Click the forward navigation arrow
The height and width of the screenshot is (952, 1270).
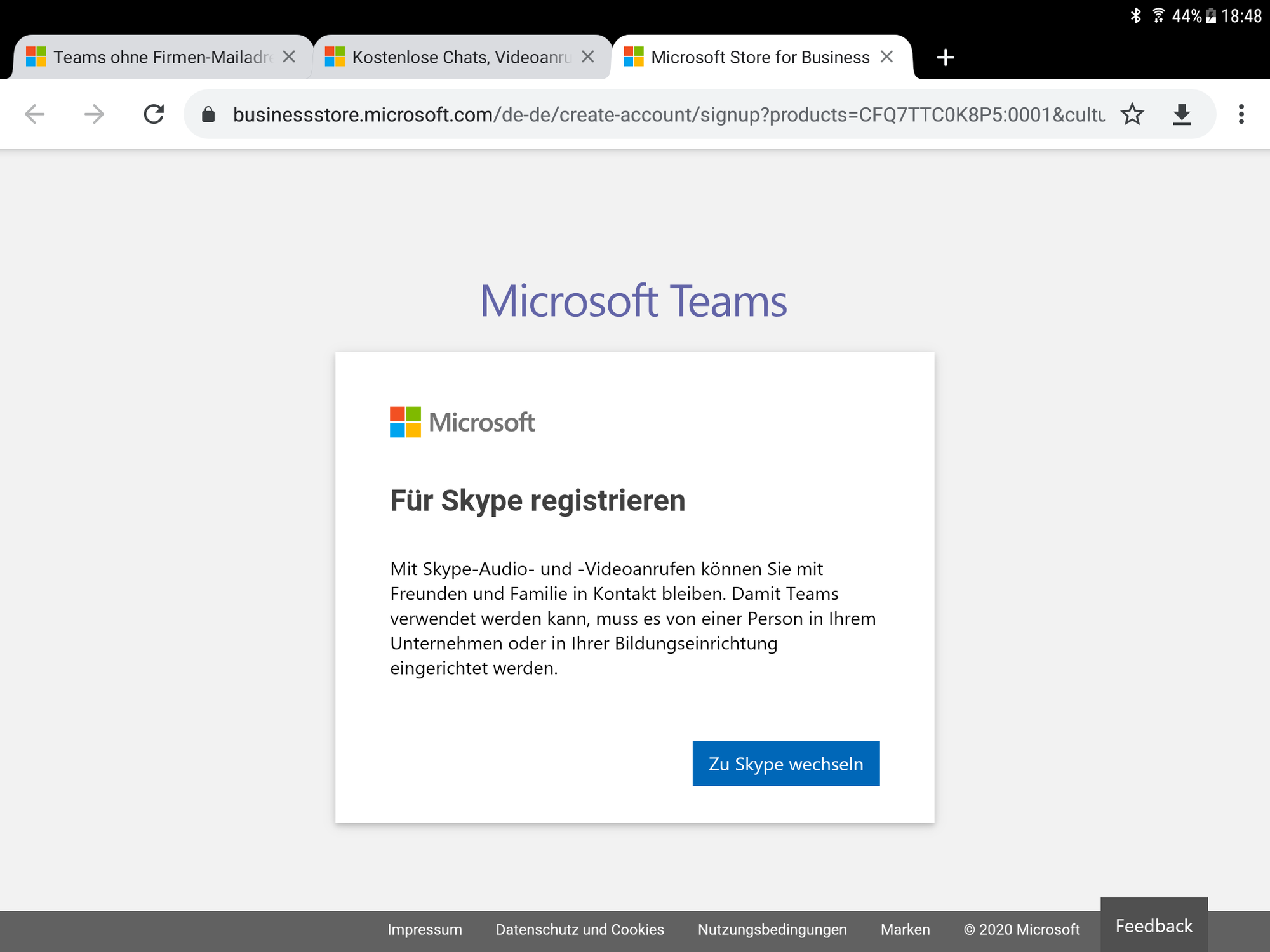coord(94,114)
